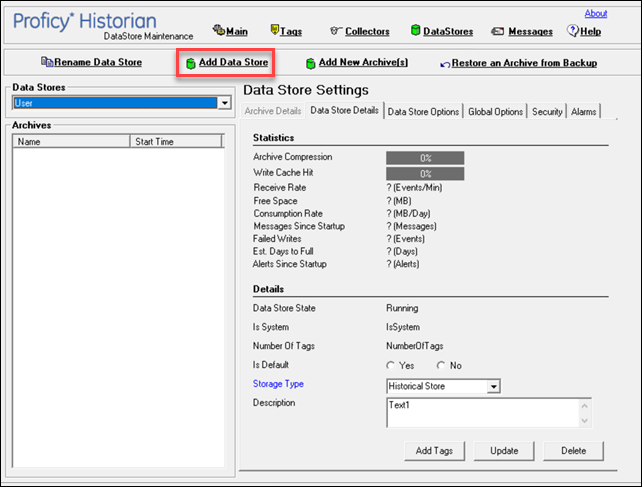Click the Update button
The image size is (642, 487).
click(504, 451)
